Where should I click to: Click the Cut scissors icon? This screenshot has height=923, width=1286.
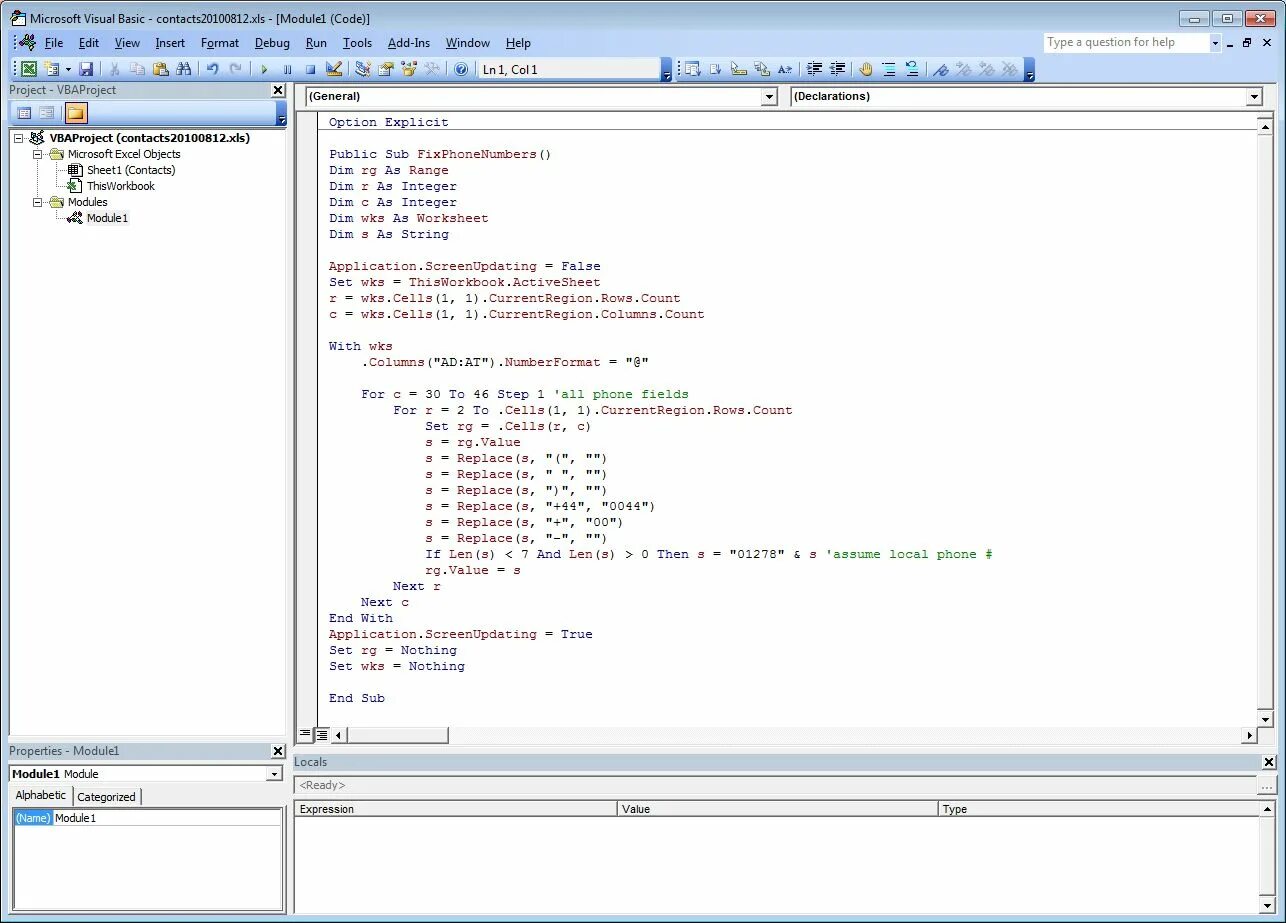click(115, 69)
